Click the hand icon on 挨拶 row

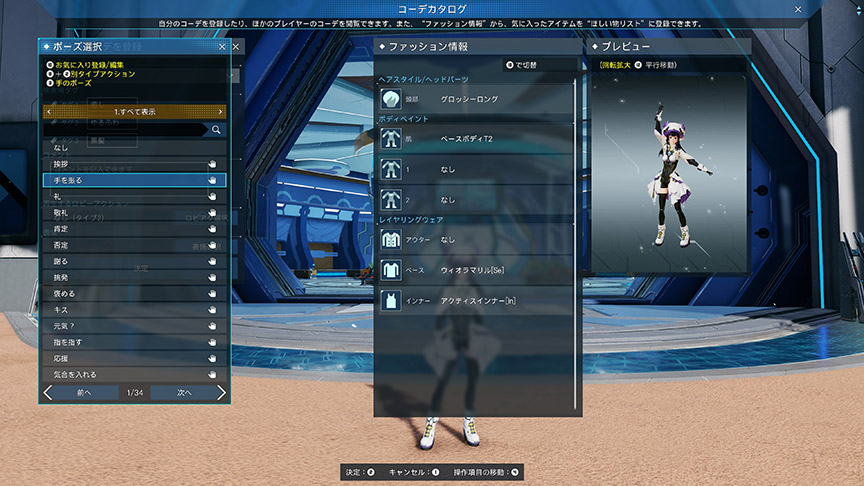[x=212, y=164]
